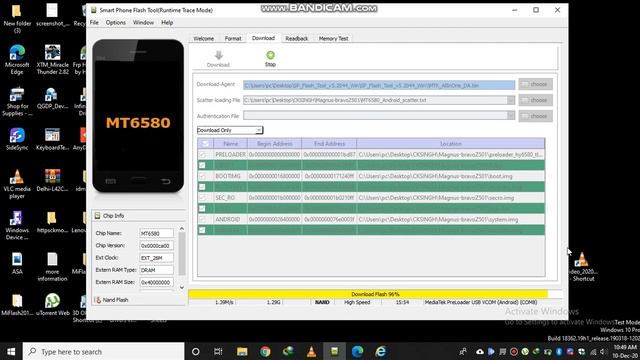
Task: Open Google Chrome from the taskbar
Action: click(x=265, y=351)
